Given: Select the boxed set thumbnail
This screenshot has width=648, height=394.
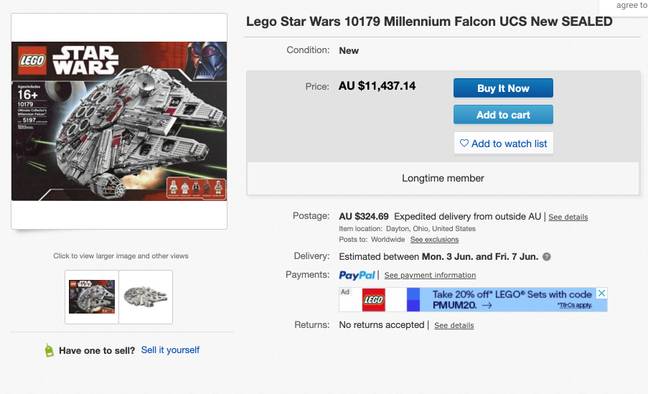Looking at the screenshot, I should [92, 297].
